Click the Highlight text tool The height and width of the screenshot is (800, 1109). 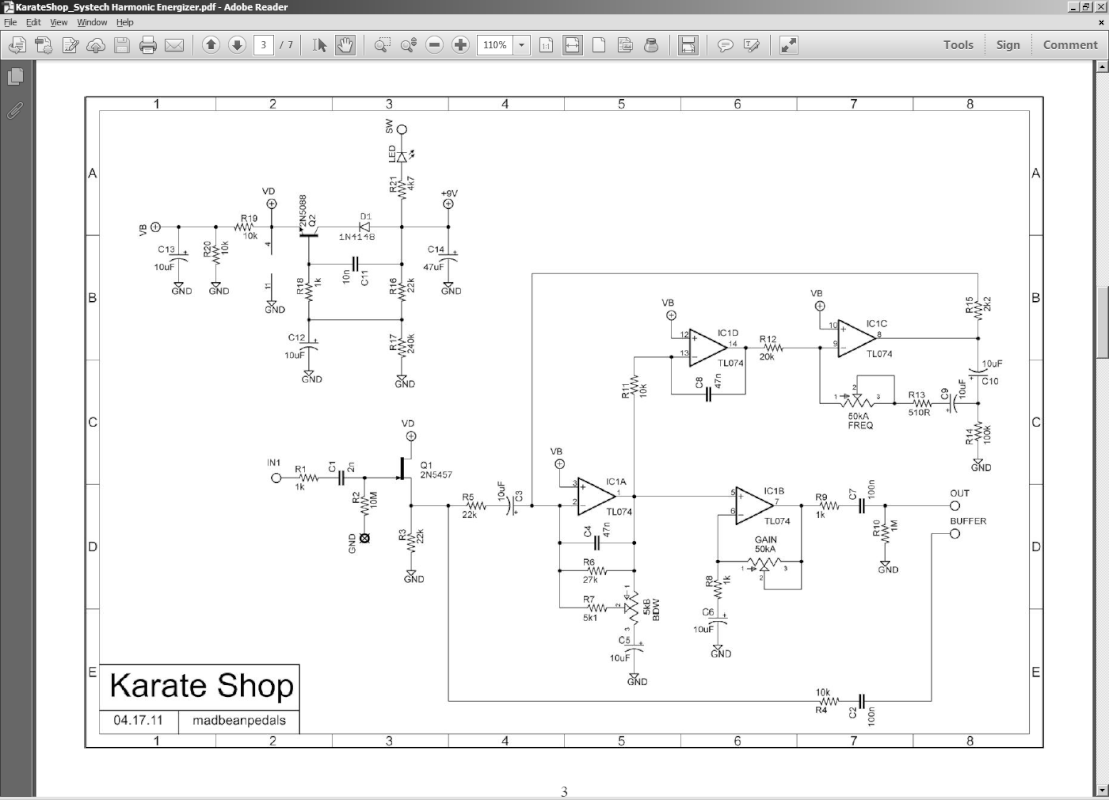[751, 45]
